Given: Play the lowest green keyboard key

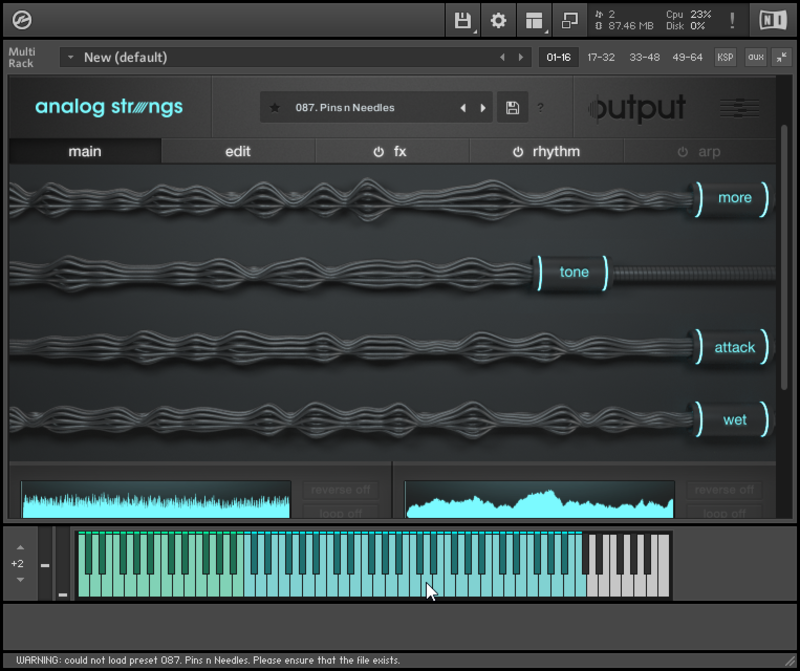Looking at the screenshot, I should click(84, 587).
